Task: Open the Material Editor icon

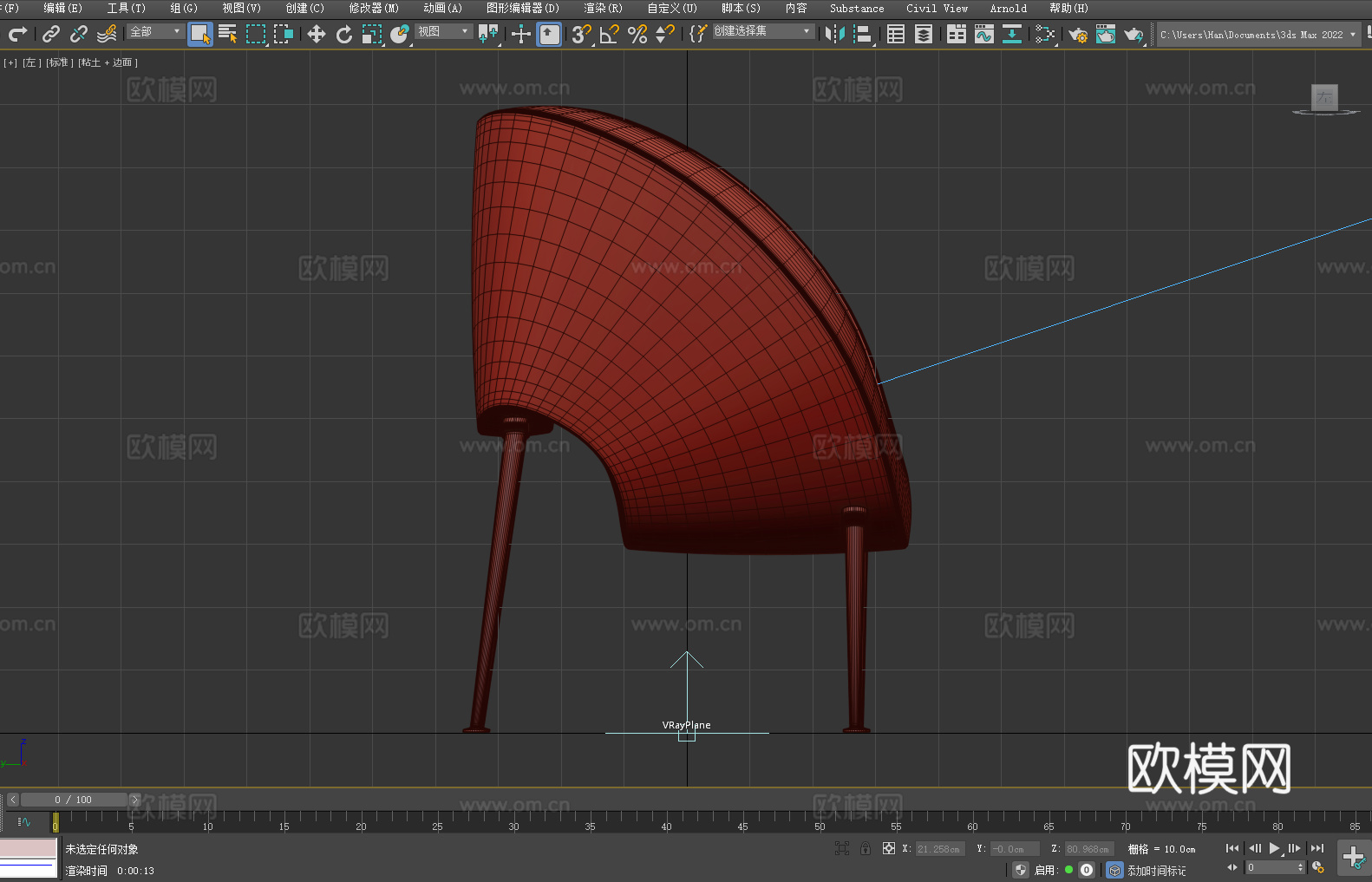Action: pyautogui.click(x=1045, y=34)
